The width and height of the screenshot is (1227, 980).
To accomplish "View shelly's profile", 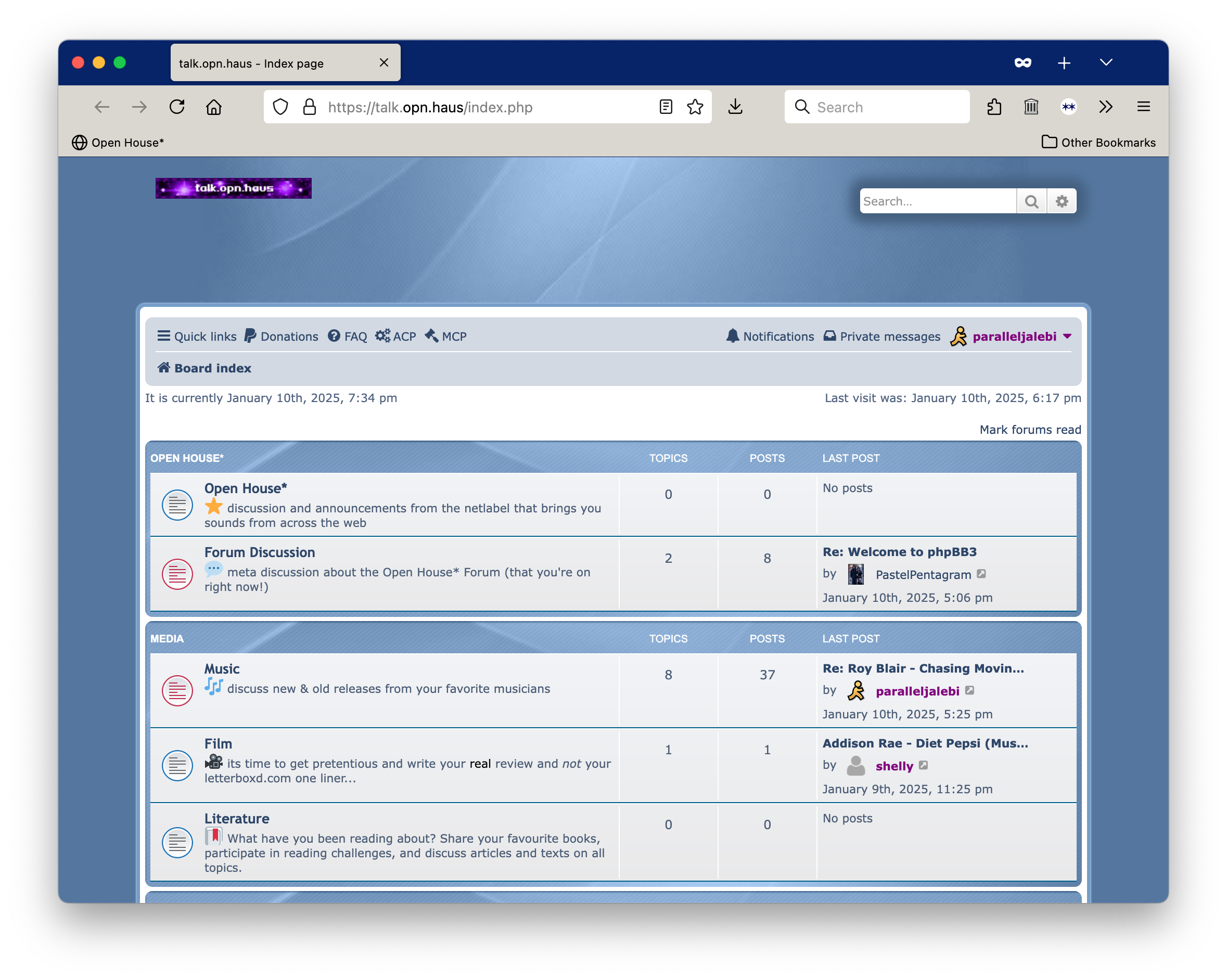I will click(x=894, y=766).
